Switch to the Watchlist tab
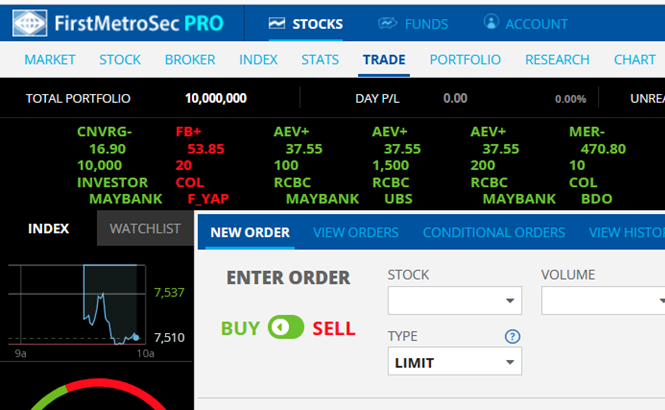Image resolution: width=665 pixels, height=410 pixels. (x=145, y=229)
